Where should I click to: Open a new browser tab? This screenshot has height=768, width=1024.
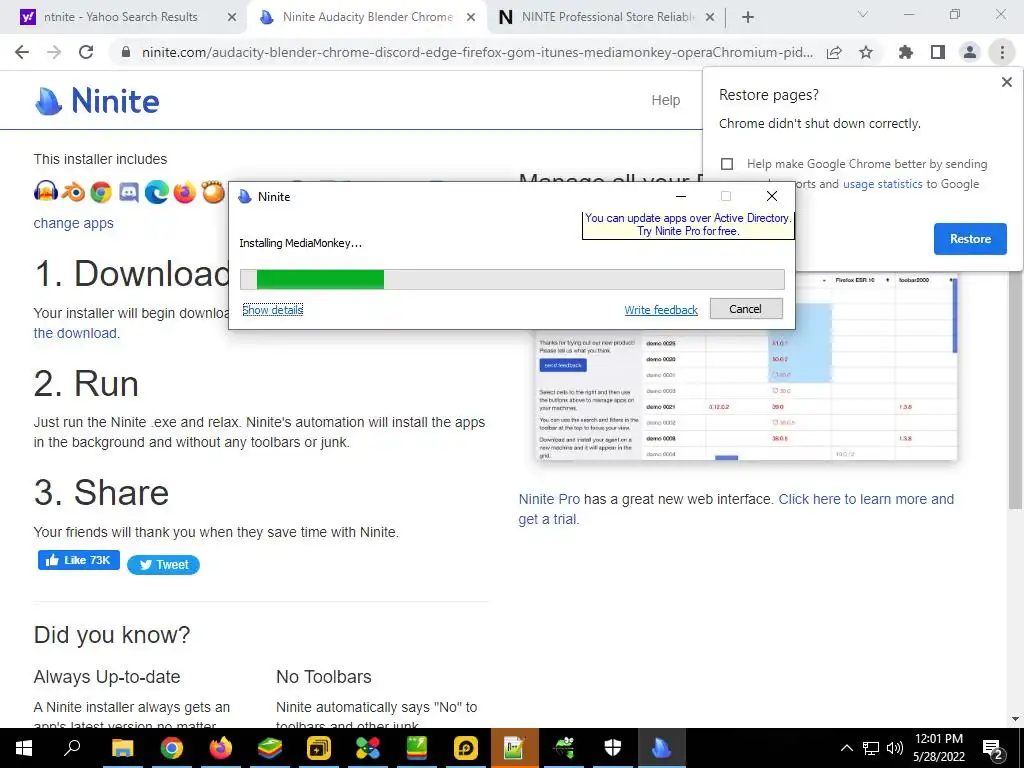(x=748, y=18)
